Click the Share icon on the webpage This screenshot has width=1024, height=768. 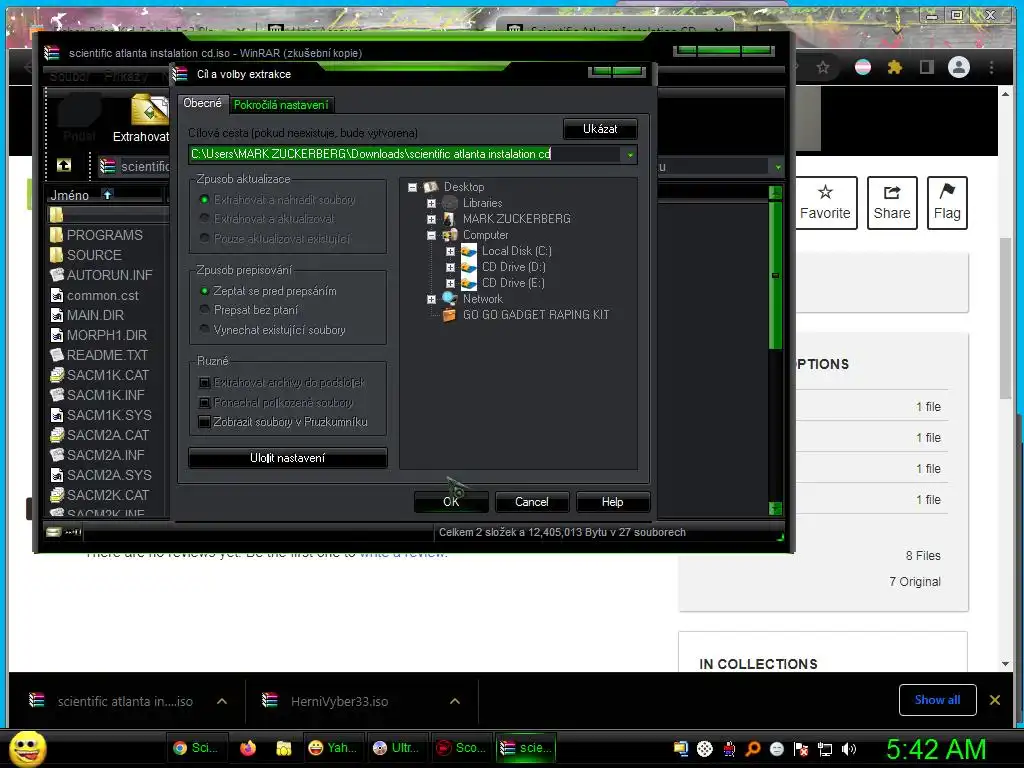tap(891, 192)
